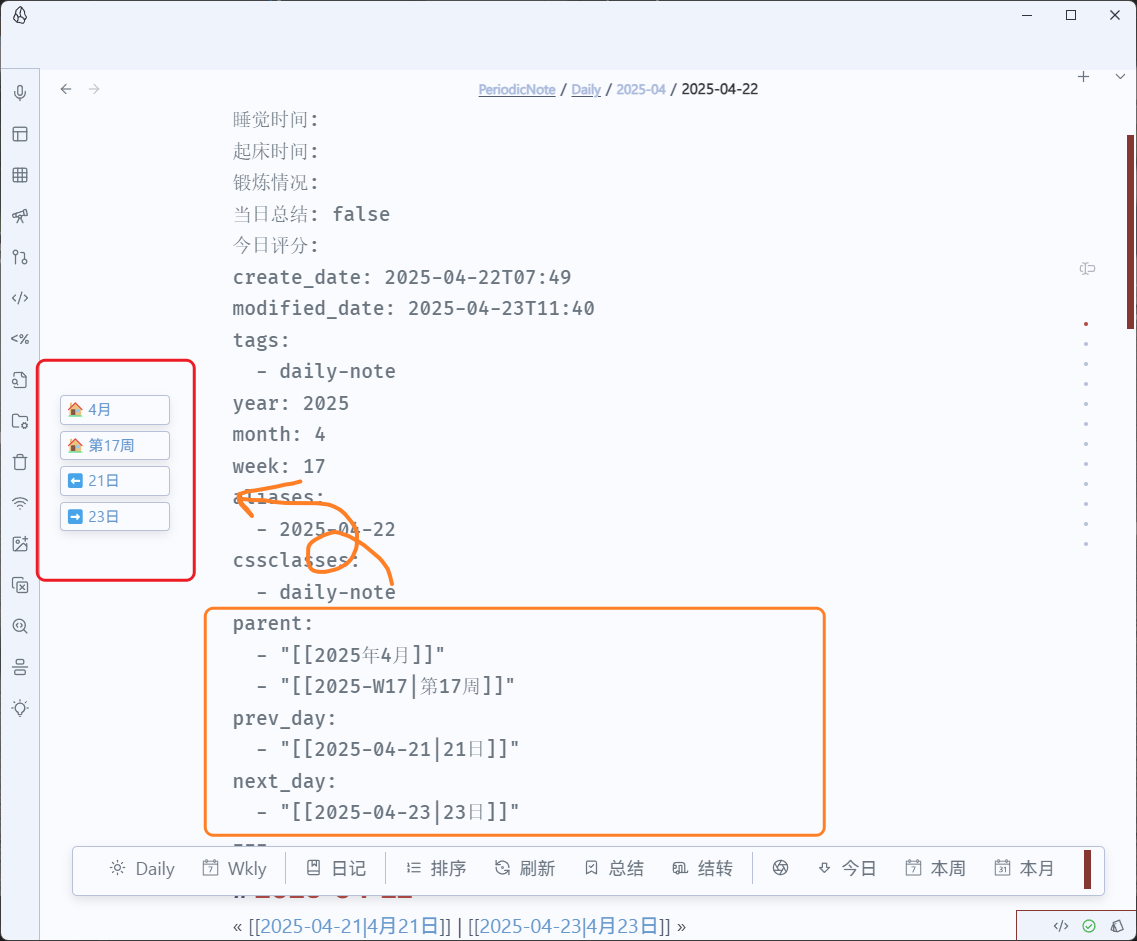Image resolution: width=1137 pixels, height=941 pixels.
Task: Click the 总结 summary toolbar item
Action: 614,869
